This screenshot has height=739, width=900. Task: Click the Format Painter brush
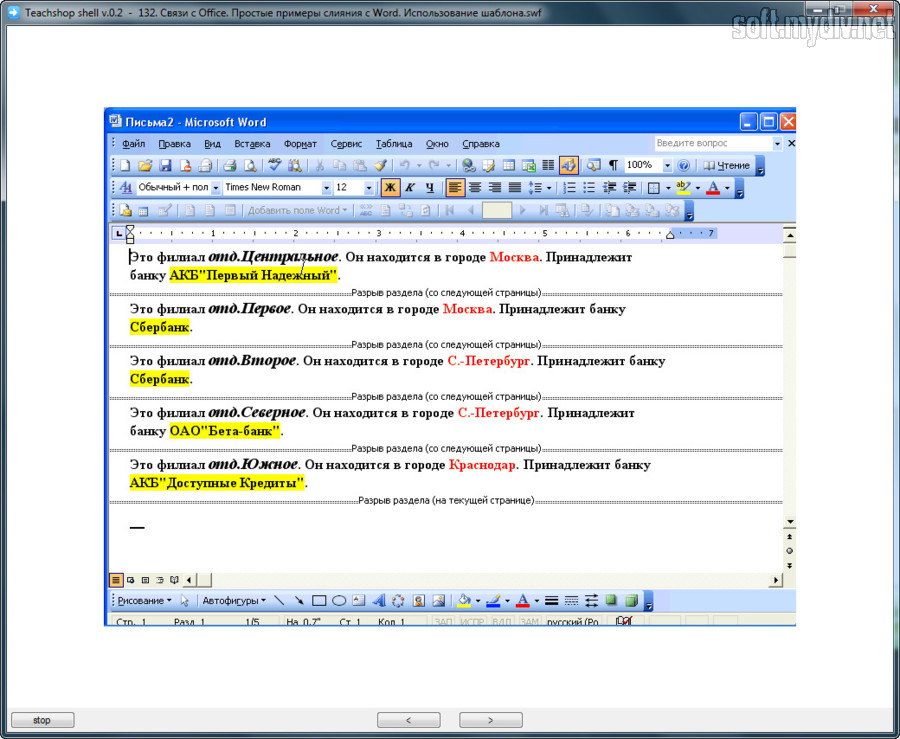coord(380,166)
